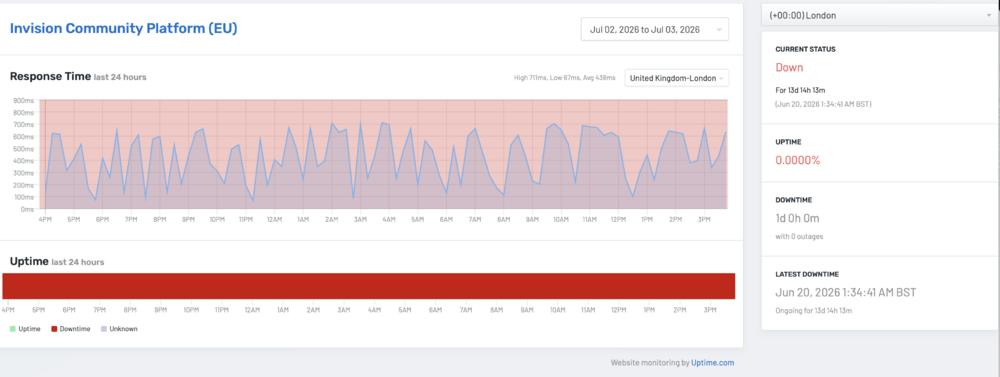Click the red downtime bar in Uptime chart

tap(369, 286)
